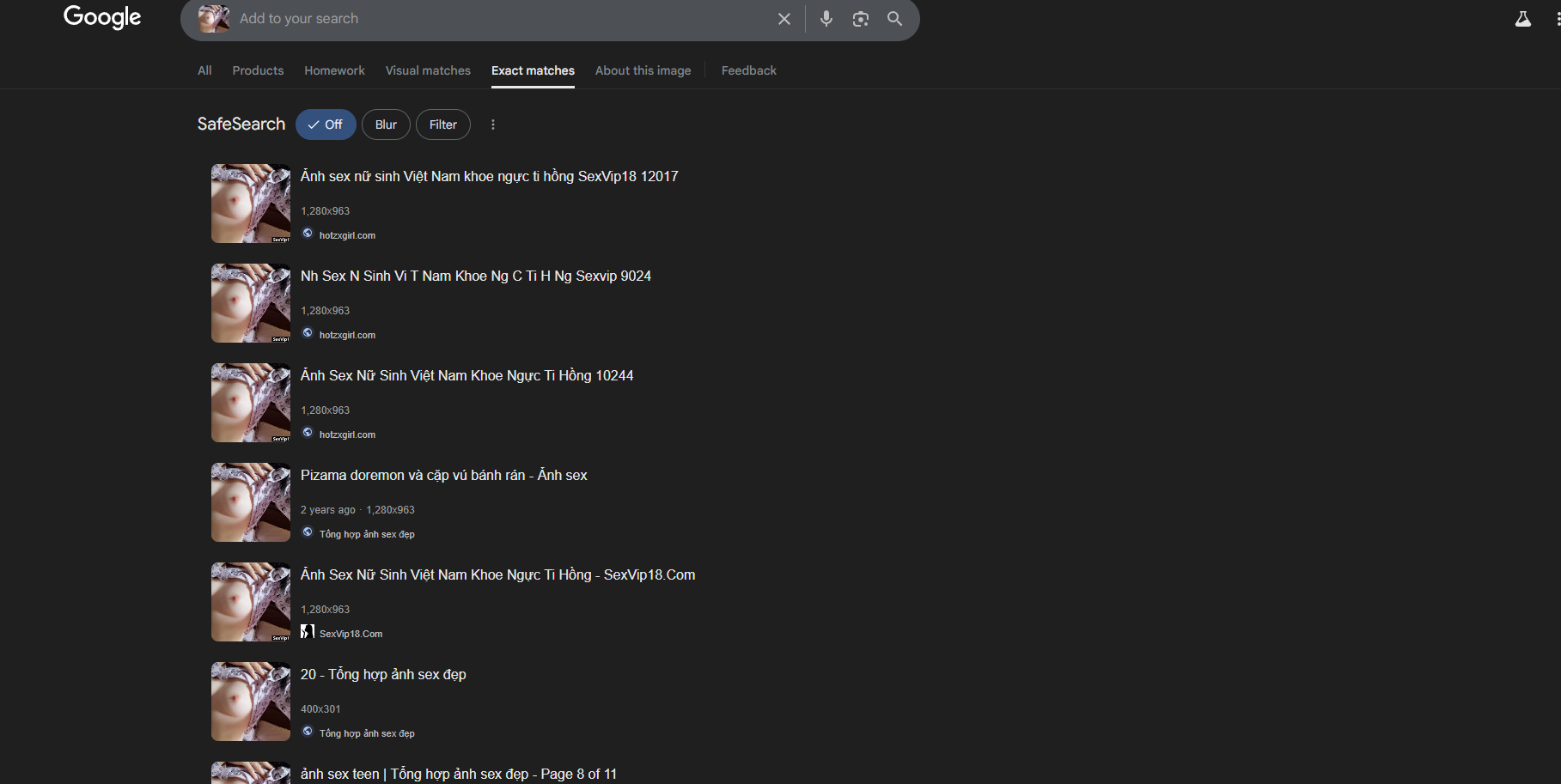Open Google Lens camera search icon
Image resolution: width=1561 pixels, height=784 pixels.
(x=860, y=19)
